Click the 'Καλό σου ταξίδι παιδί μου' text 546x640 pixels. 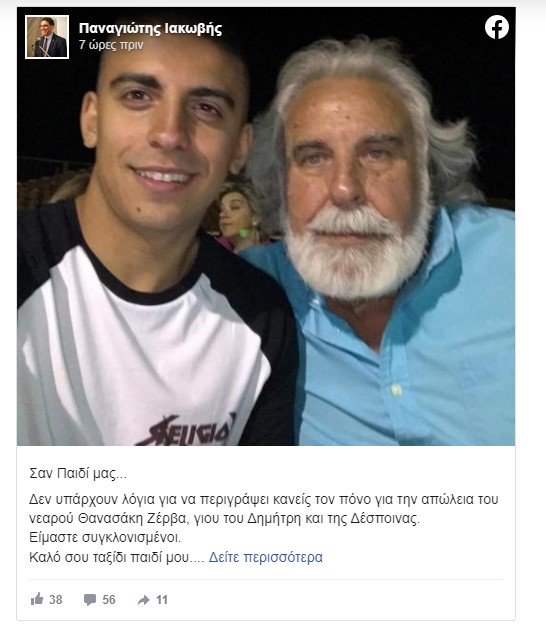click(x=109, y=557)
